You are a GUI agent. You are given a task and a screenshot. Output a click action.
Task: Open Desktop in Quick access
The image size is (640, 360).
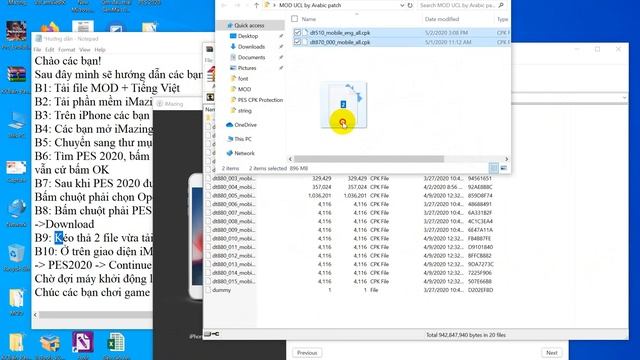(248, 36)
